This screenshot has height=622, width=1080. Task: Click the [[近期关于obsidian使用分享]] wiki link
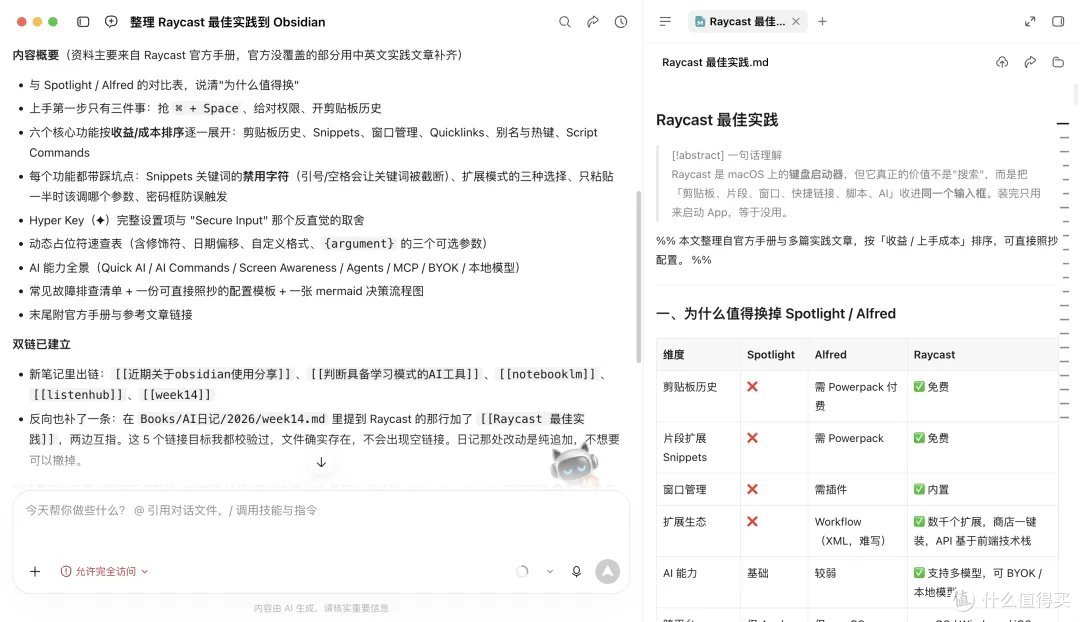coord(202,374)
